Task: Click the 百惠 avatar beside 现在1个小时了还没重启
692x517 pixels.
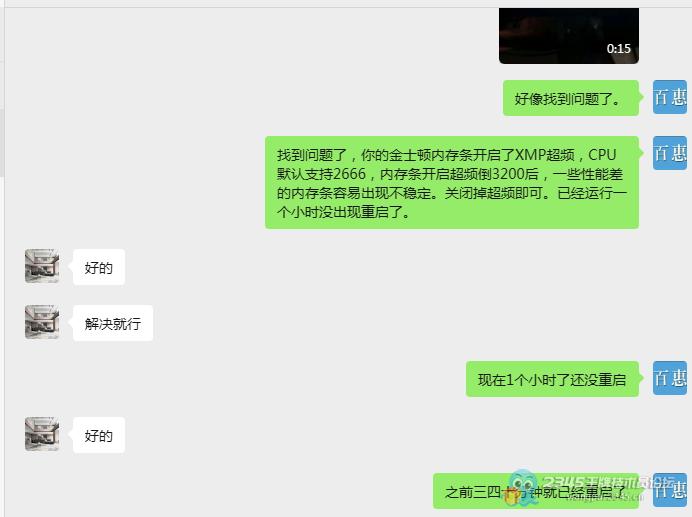Action: [x=670, y=378]
